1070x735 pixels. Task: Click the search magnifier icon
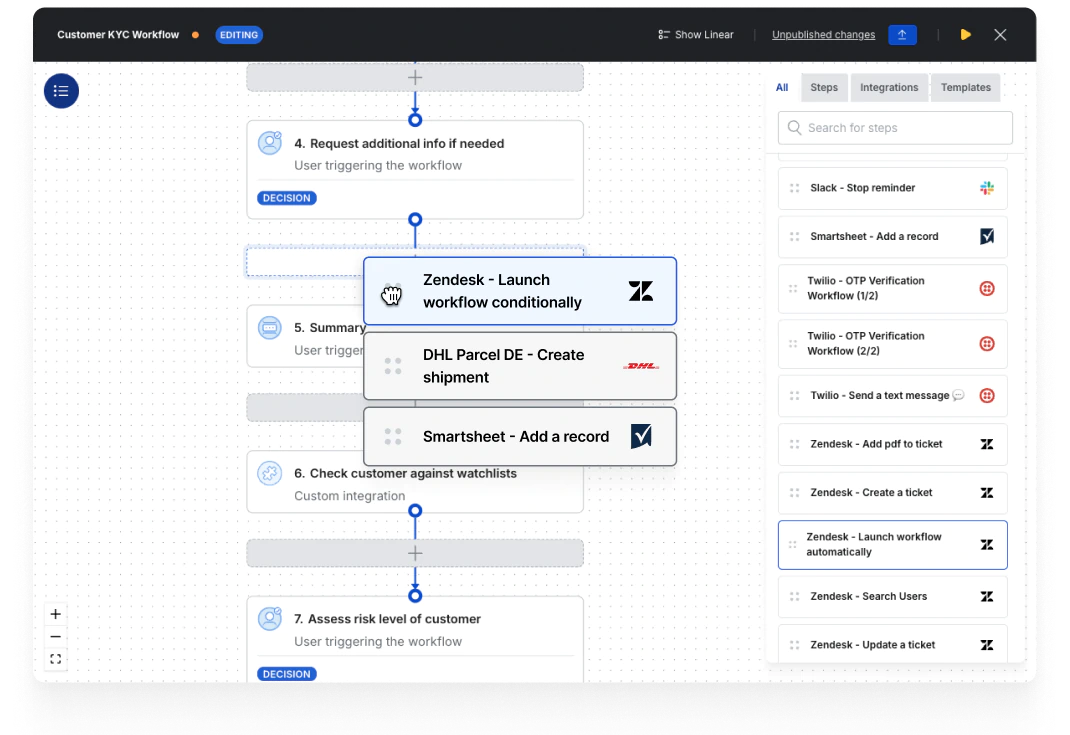click(x=794, y=128)
